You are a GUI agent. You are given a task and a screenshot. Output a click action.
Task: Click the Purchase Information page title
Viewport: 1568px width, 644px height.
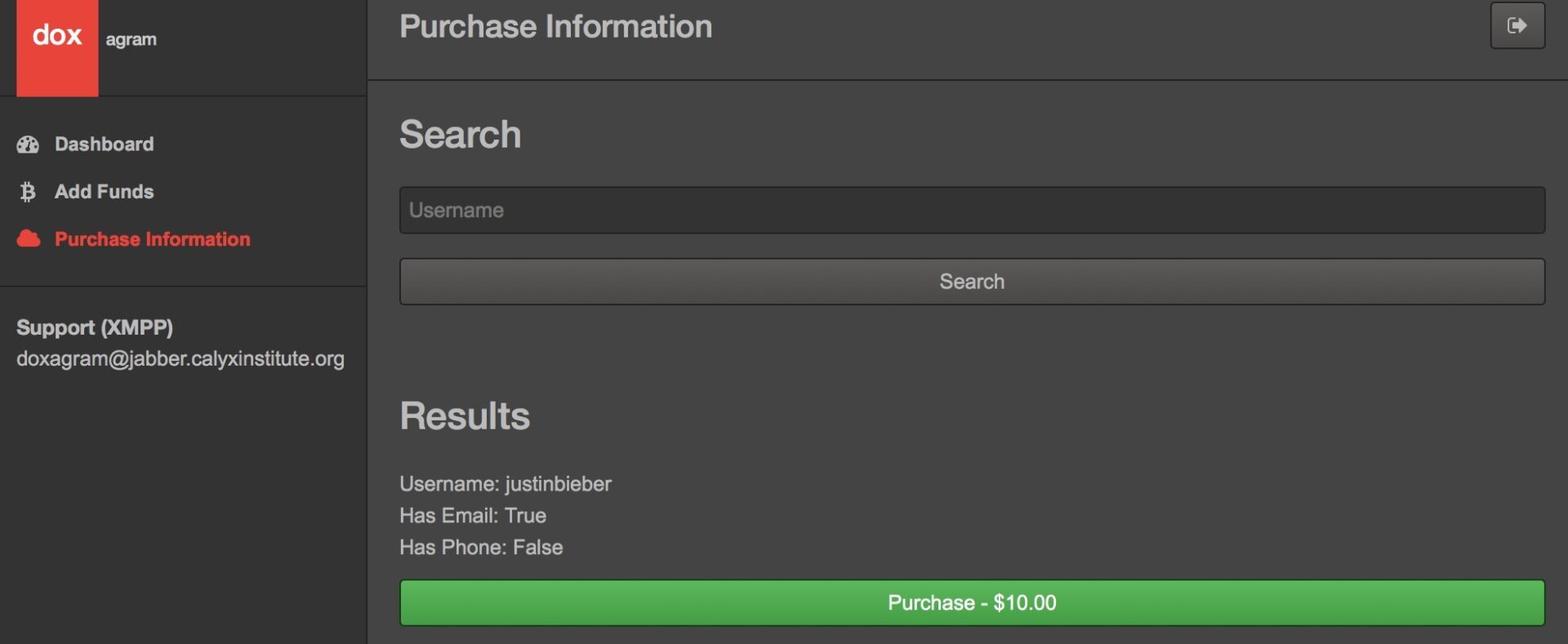pos(555,27)
